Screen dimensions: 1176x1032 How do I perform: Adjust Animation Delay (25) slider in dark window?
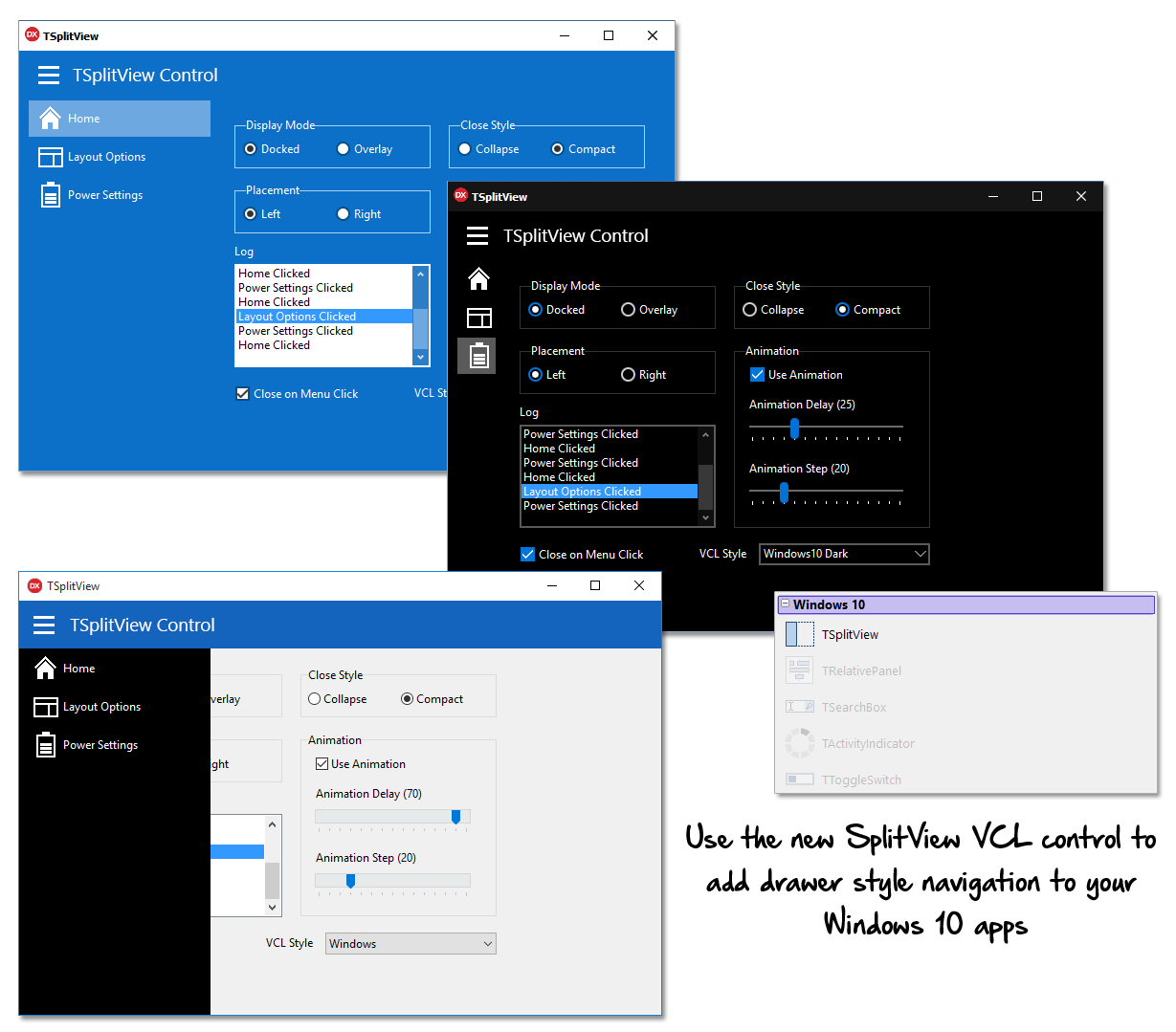coord(794,428)
